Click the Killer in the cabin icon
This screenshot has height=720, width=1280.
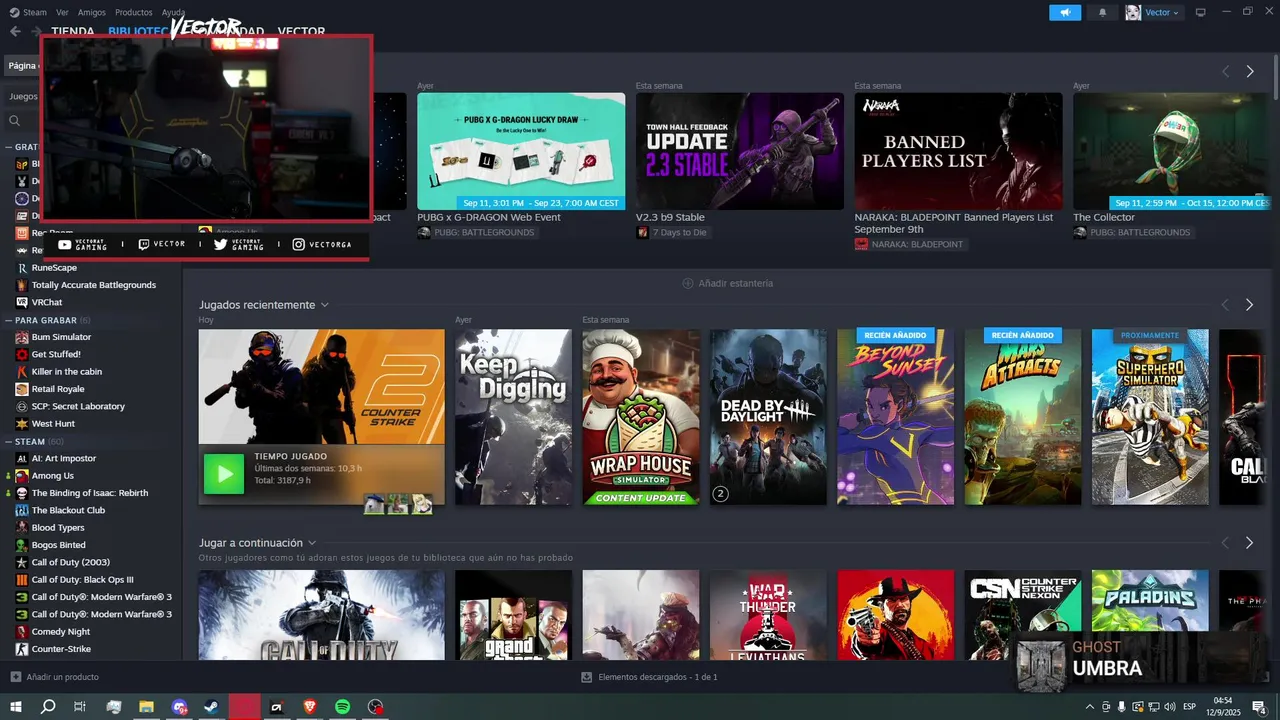tap(22, 371)
